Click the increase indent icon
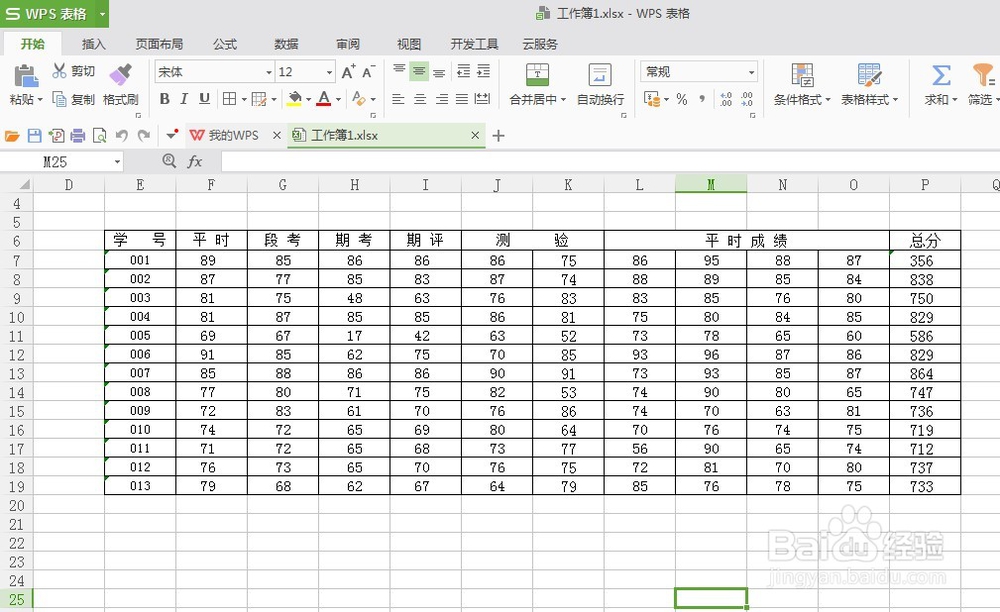Viewport: 1000px width, 612px height. [x=484, y=71]
